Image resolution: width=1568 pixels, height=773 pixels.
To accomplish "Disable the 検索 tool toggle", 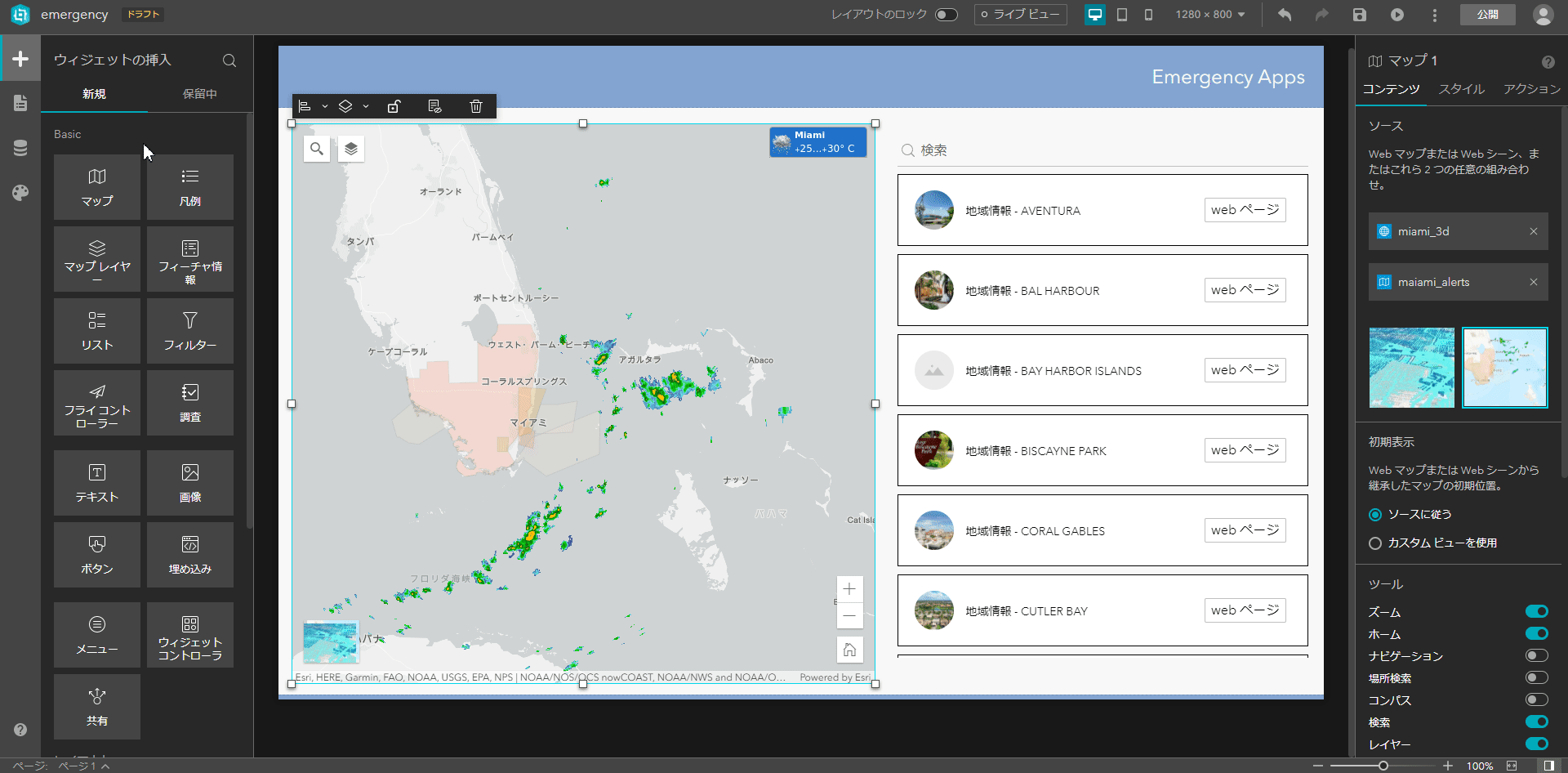I will (x=1536, y=722).
